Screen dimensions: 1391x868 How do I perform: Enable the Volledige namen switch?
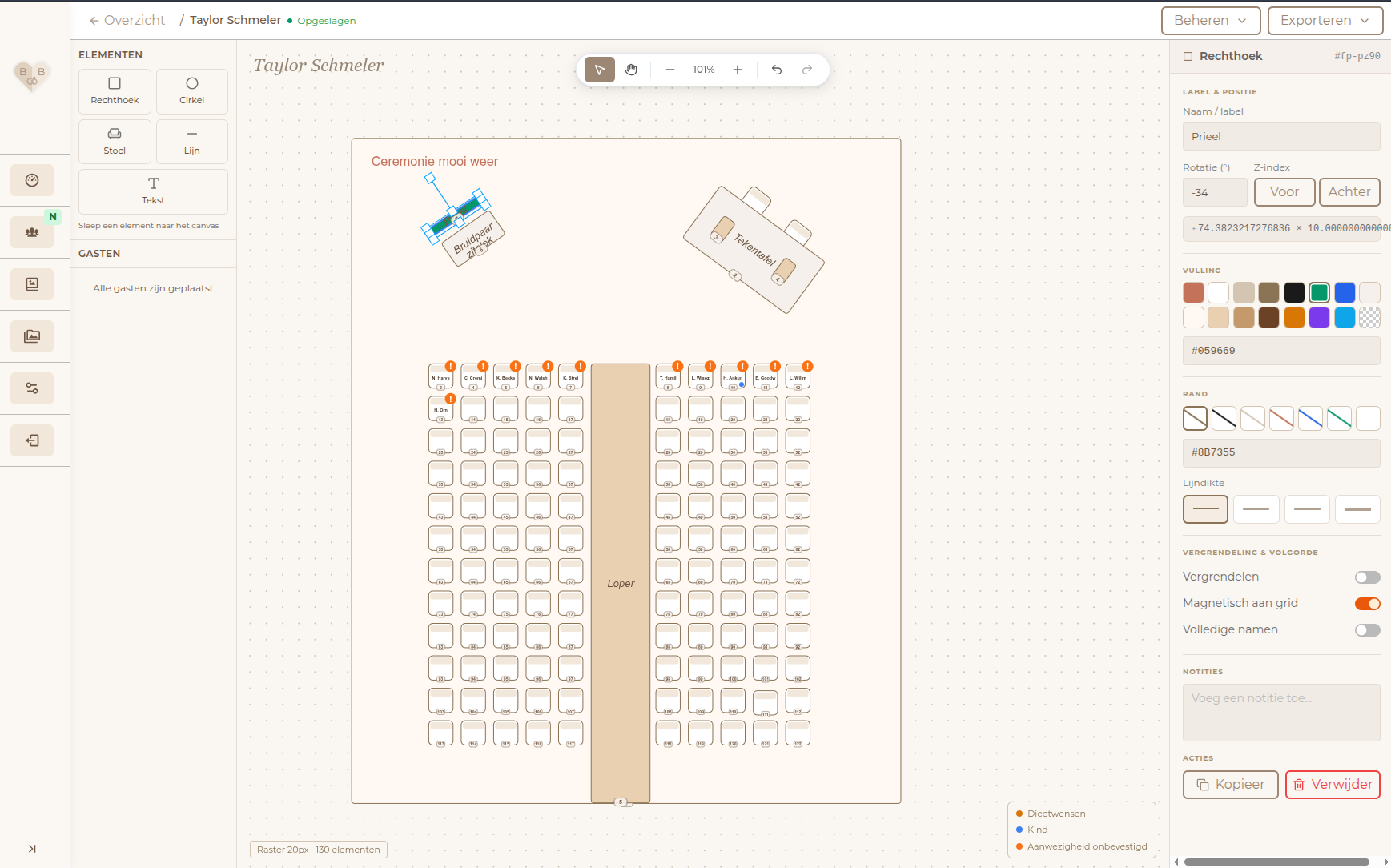tap(1367, 630)
